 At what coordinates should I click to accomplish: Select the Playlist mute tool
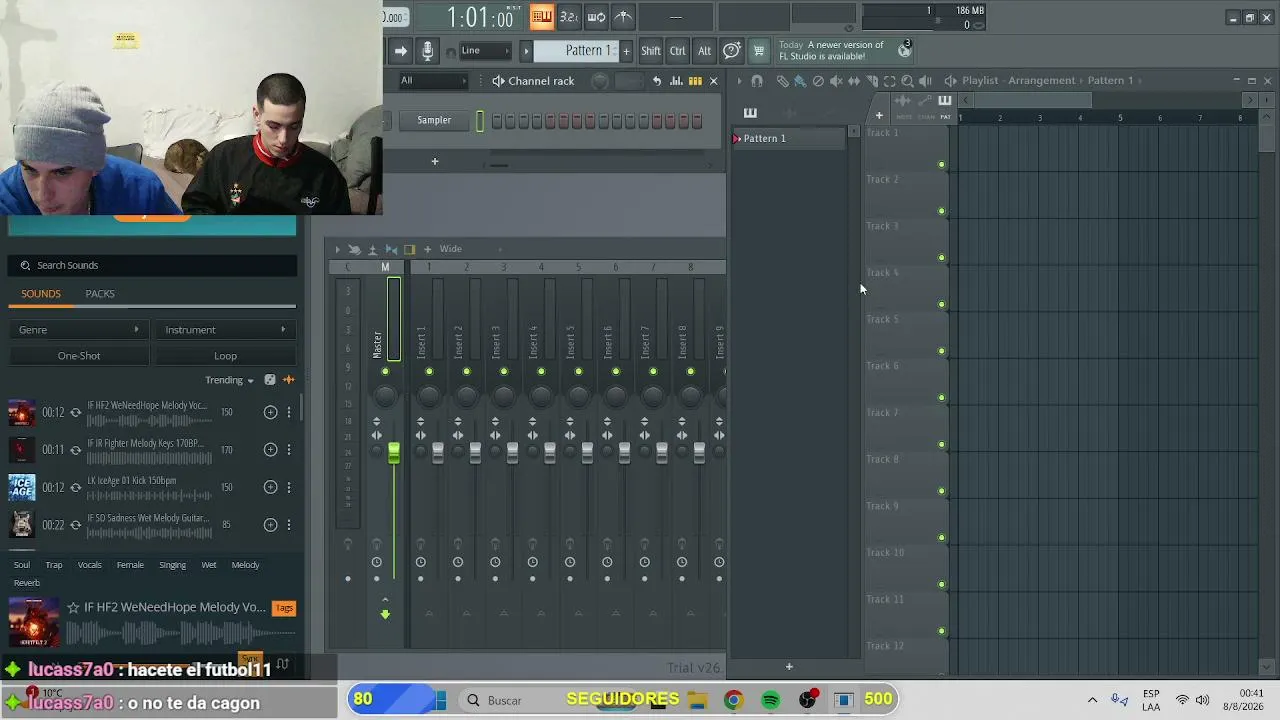[x=836, y=81]
